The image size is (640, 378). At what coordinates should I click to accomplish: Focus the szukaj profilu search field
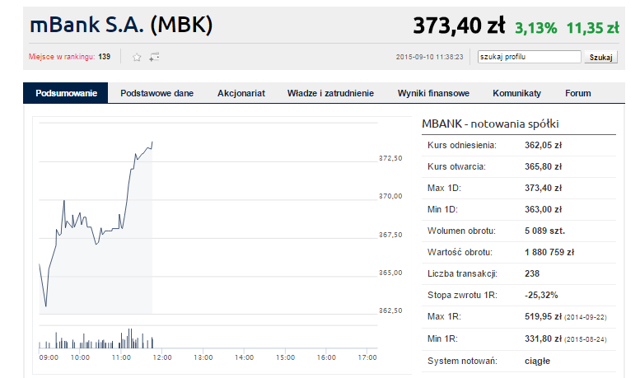click(x=529, y=57)
